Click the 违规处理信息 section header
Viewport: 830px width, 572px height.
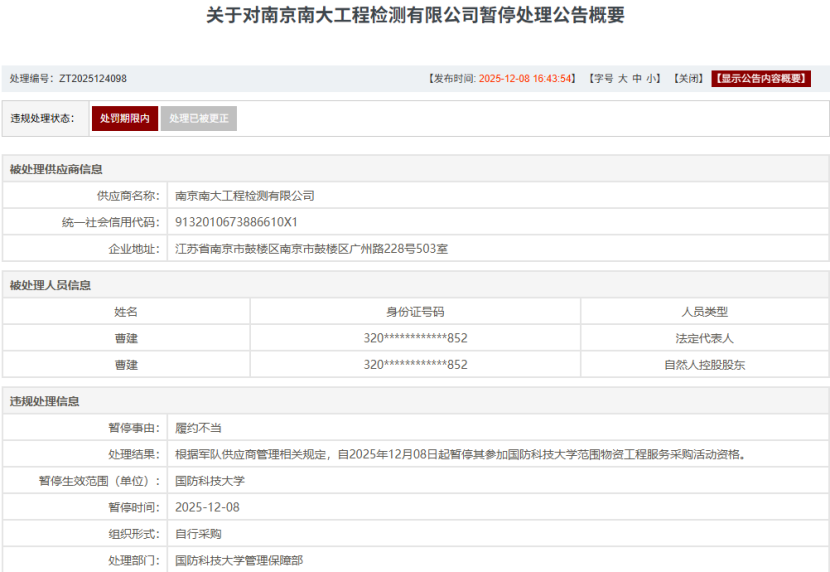point(44,401)
